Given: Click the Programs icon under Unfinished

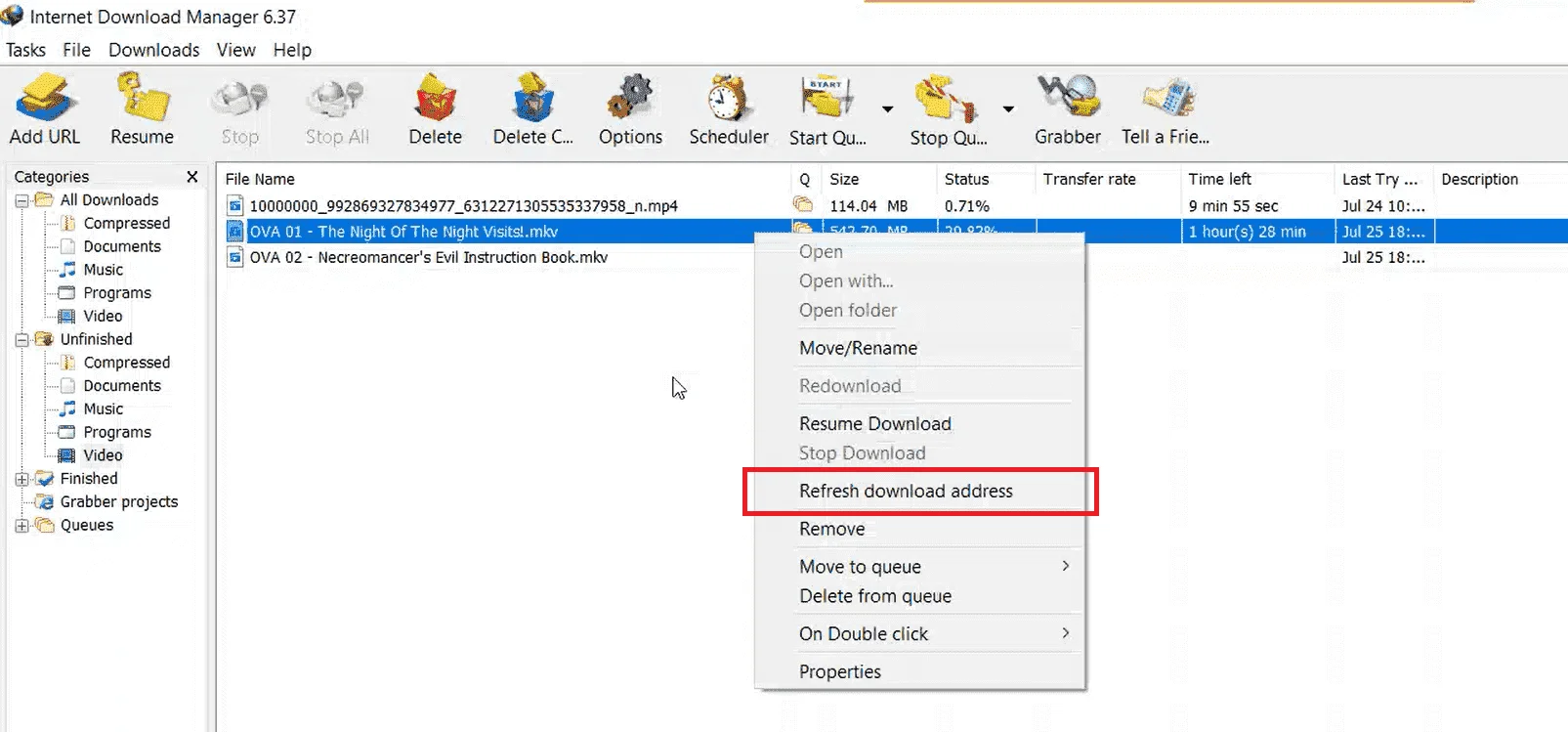Looking at the screenshot, I should [x=67, y=432].
